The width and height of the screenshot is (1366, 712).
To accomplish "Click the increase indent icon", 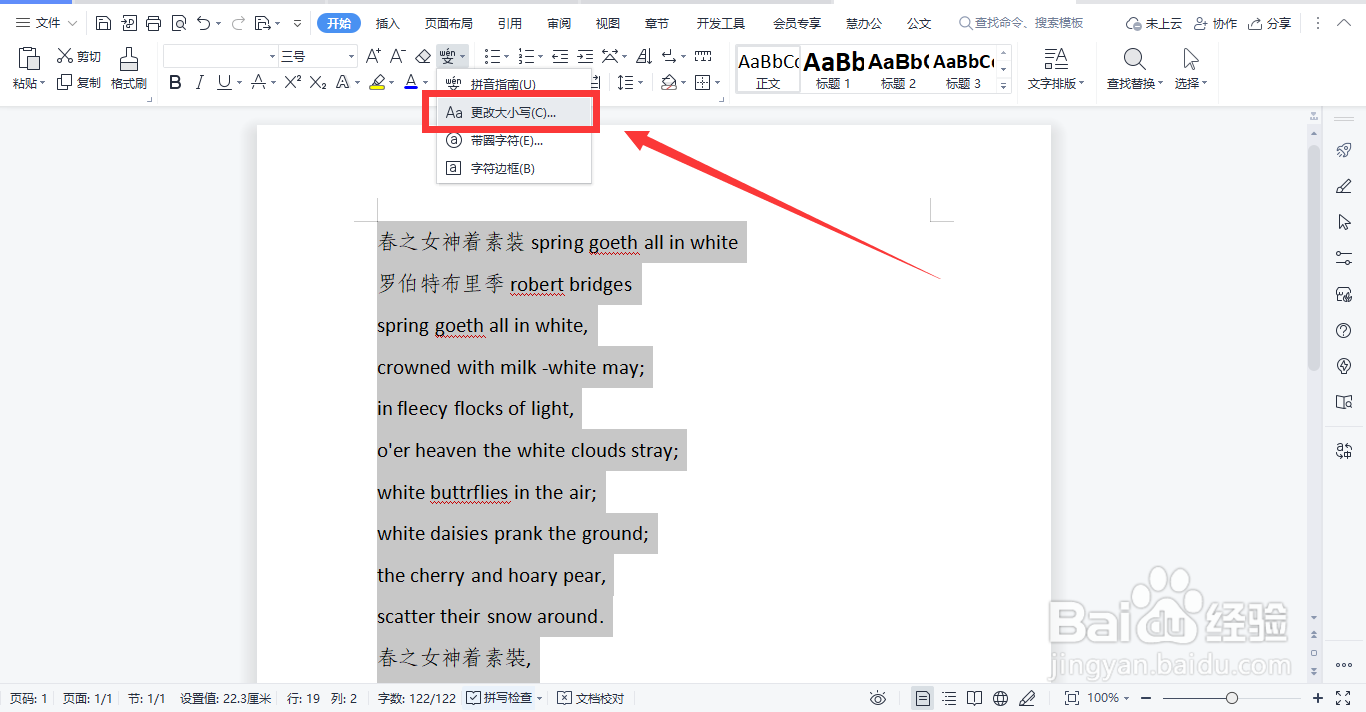I will pyautogui.click(x=584, y=57).
